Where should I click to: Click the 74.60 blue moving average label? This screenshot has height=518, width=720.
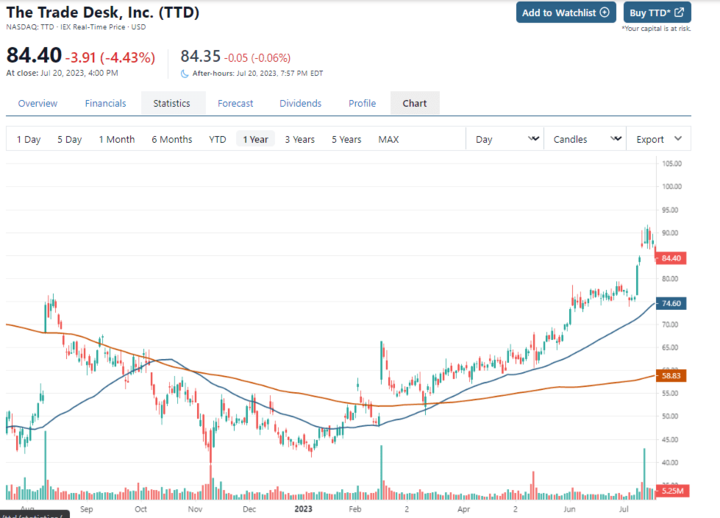(671, 303)
